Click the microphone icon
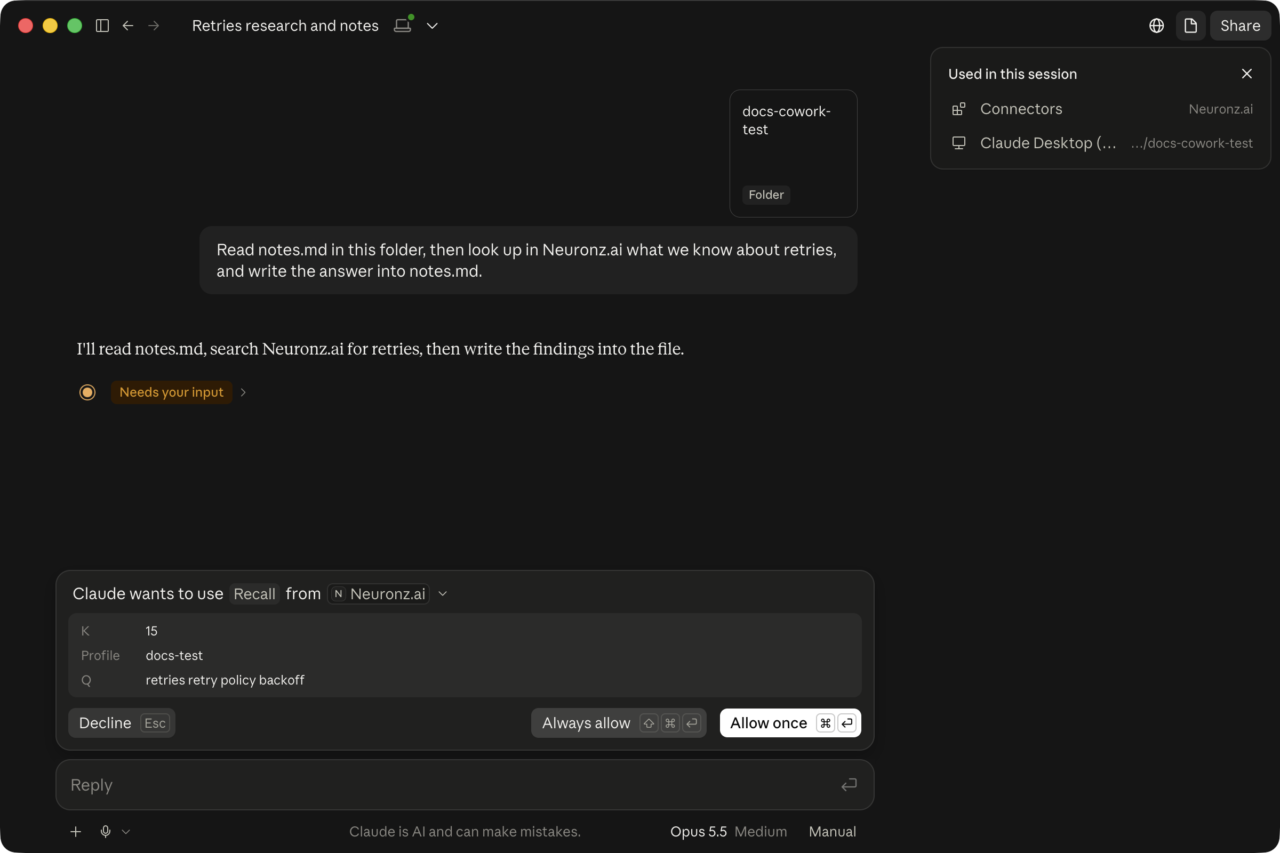Screen dimensions: 1280x853 pyautogui.click(x=105, y=831)
